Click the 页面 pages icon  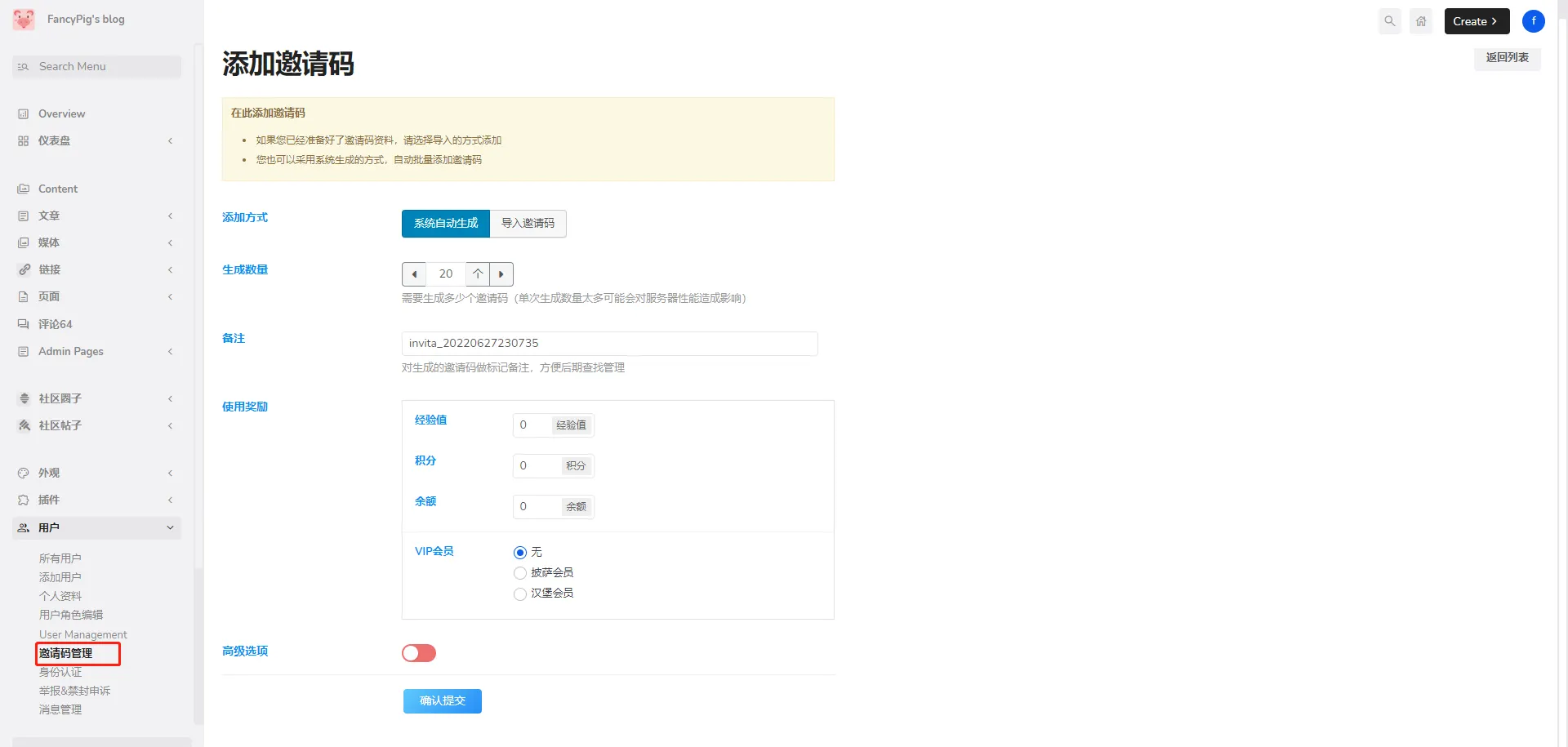pyautogui.click(x=24, y=297)
